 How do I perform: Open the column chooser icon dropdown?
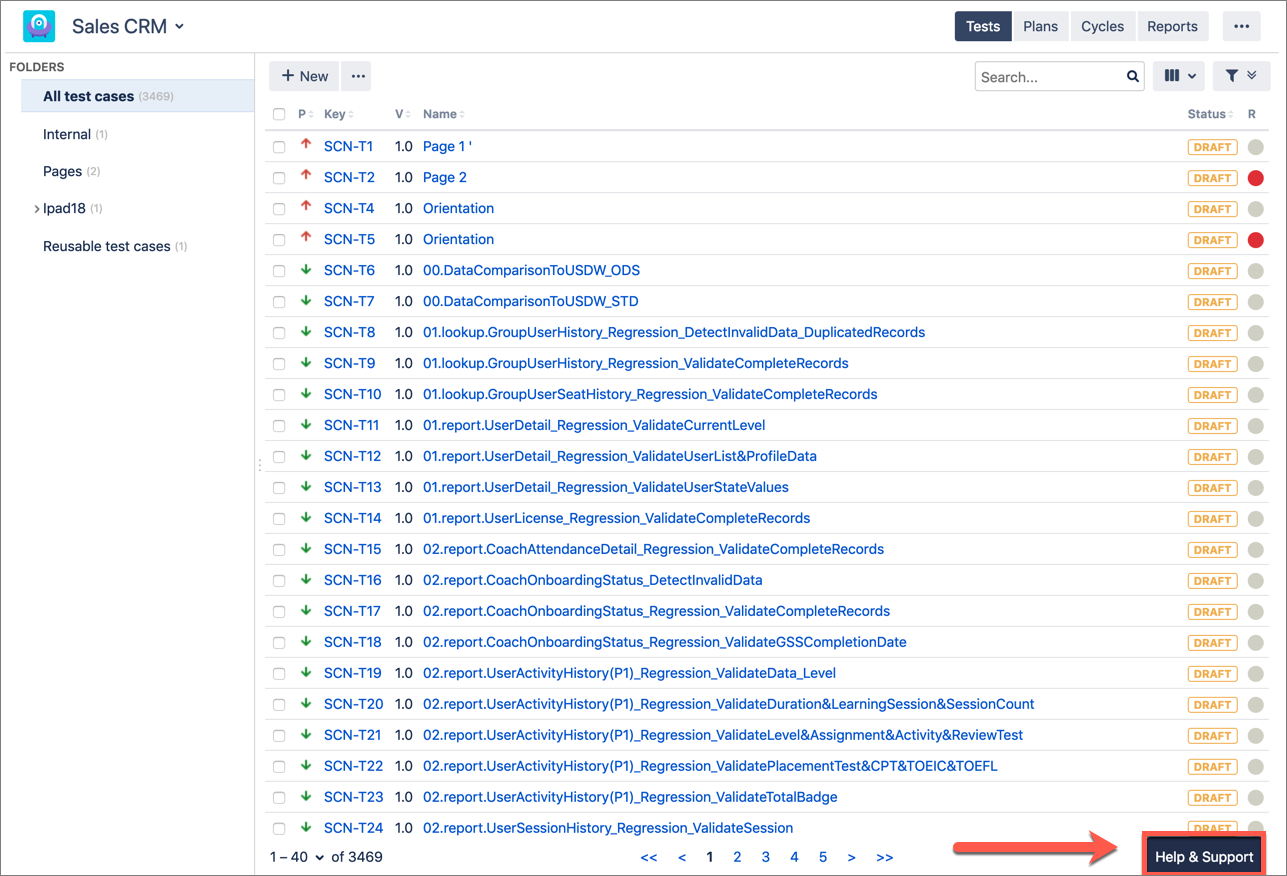click(x=1179, y=76)
